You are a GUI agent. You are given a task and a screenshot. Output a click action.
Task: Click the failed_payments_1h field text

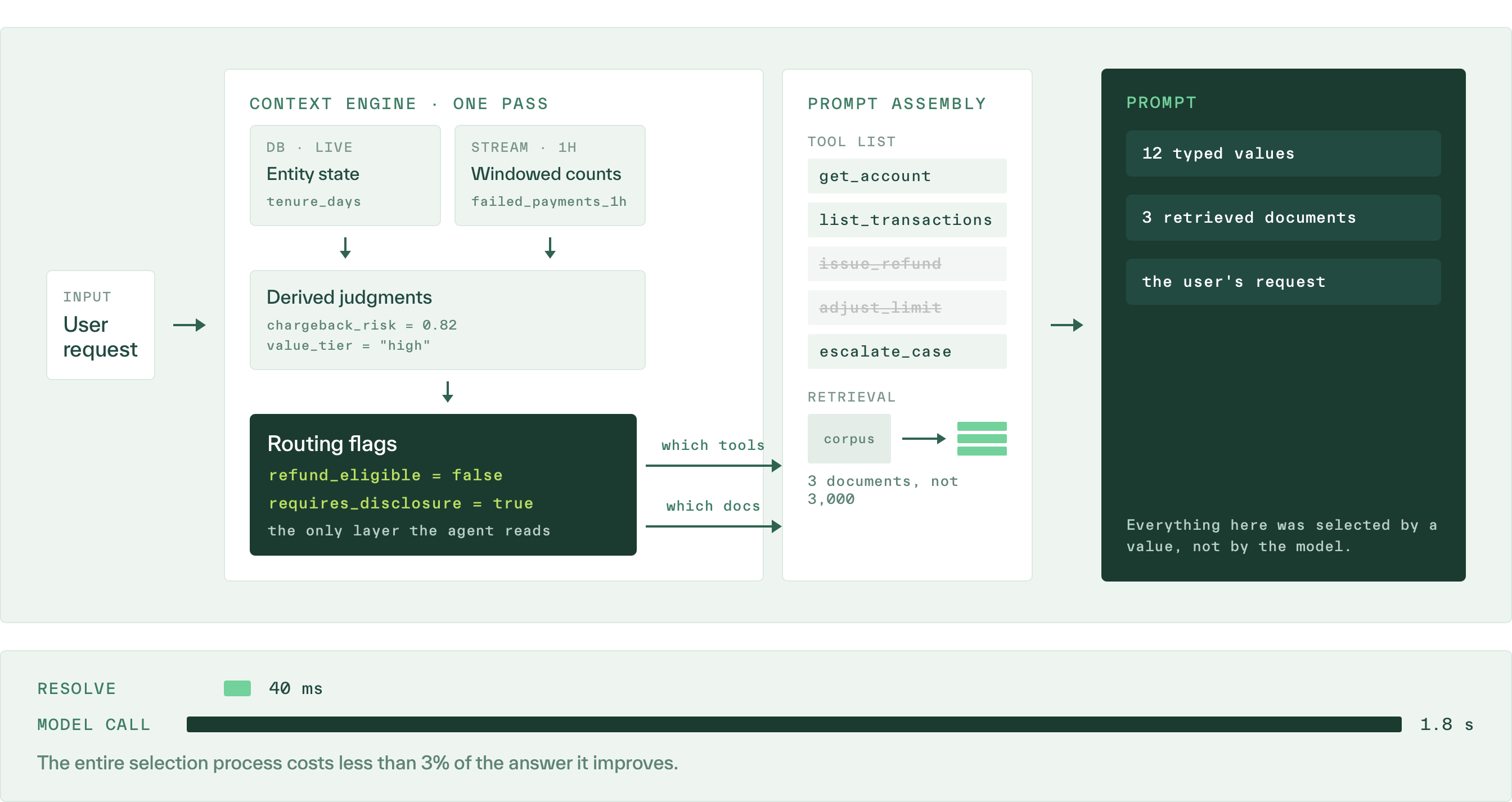tap(549, 201)
